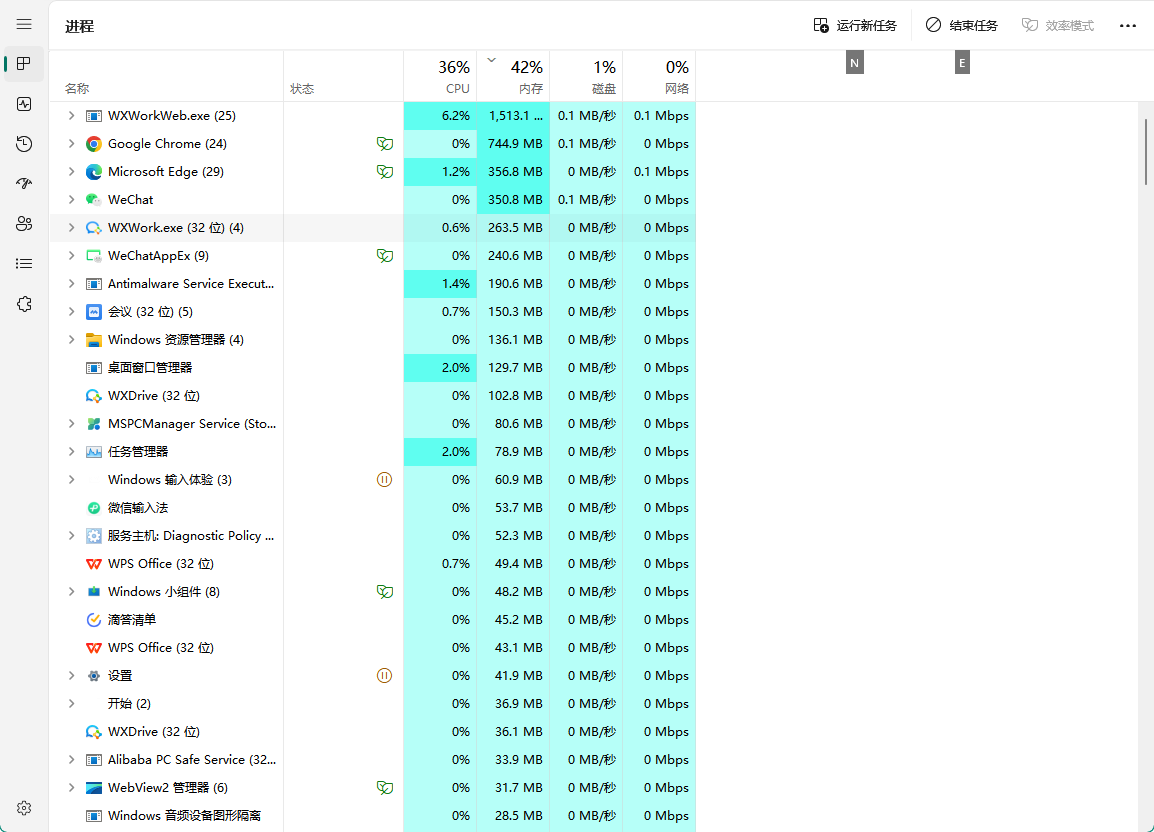Click efficiency leaf icon for Google Chrome
This screenshot has height=832, width=1154.
click(x=384, y=144)
